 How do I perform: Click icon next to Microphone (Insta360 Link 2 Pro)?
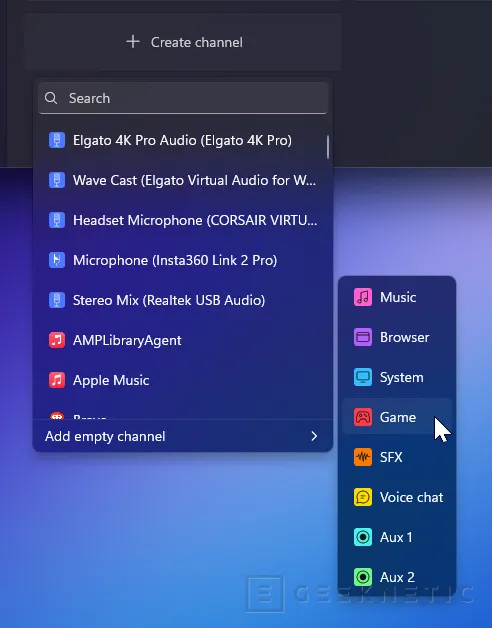tap(57, 260)
